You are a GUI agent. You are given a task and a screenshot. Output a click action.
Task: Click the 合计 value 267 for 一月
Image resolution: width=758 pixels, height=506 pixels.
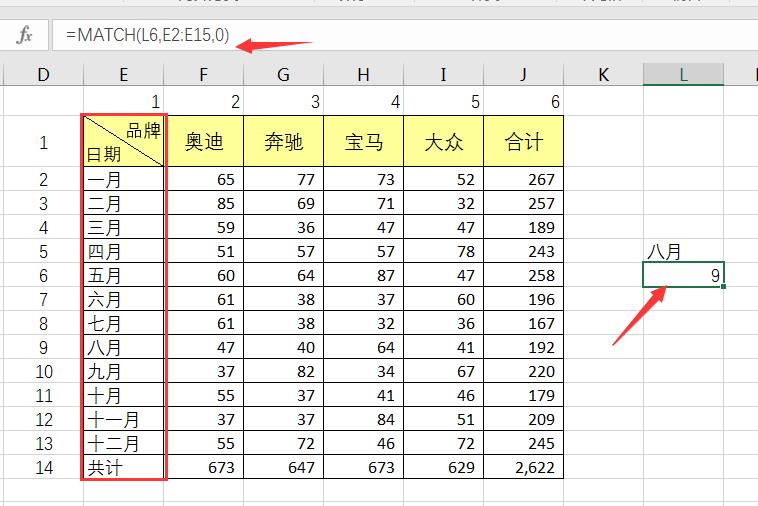coord(524,179)
